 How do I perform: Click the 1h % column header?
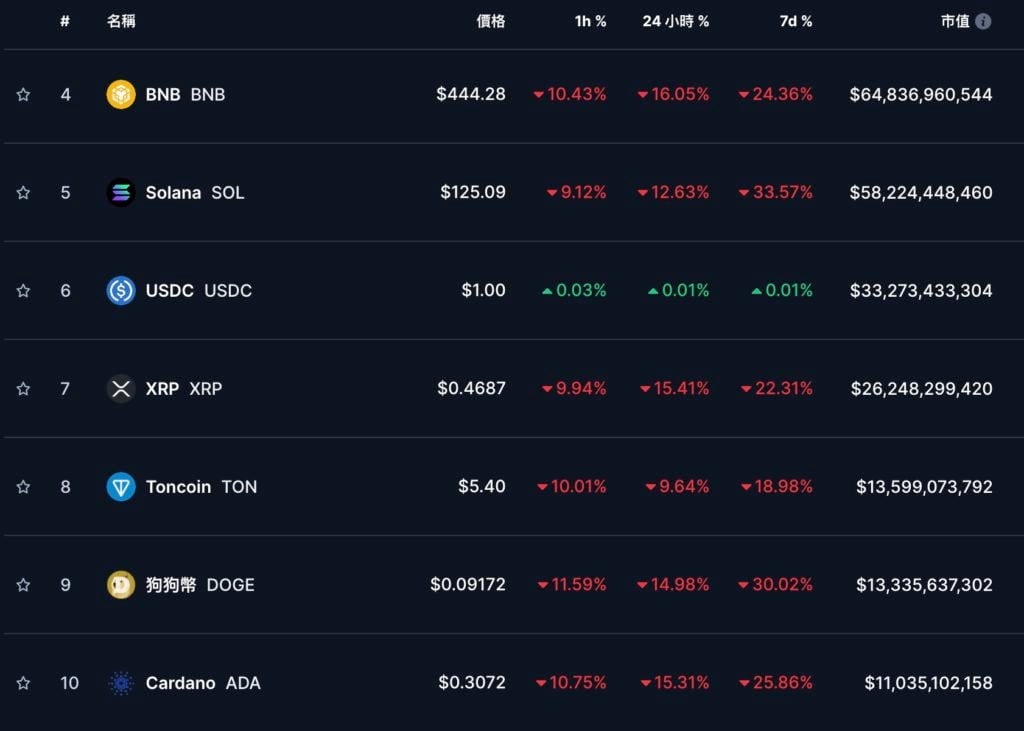pyautogui.click(x=590, y=21)
